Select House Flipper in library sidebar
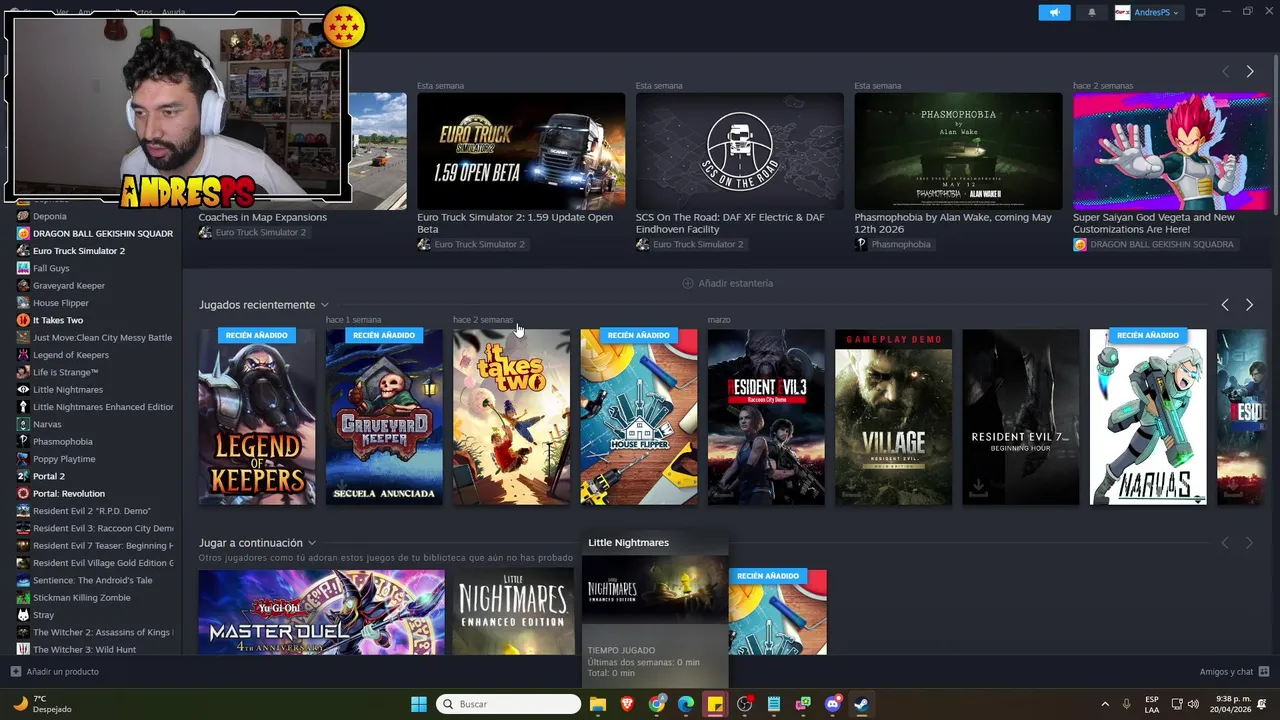 click(61, 303)
